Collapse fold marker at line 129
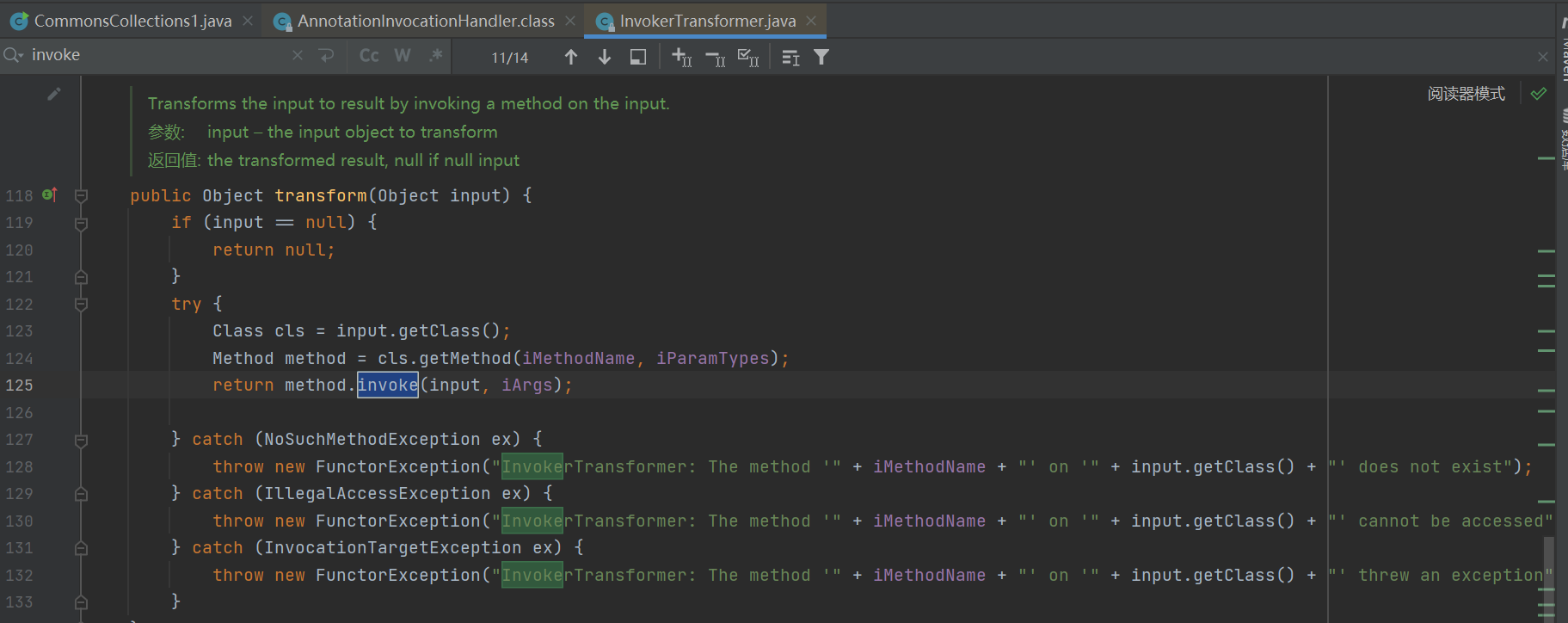1568x623 pixels. click(x=81, y=494)
